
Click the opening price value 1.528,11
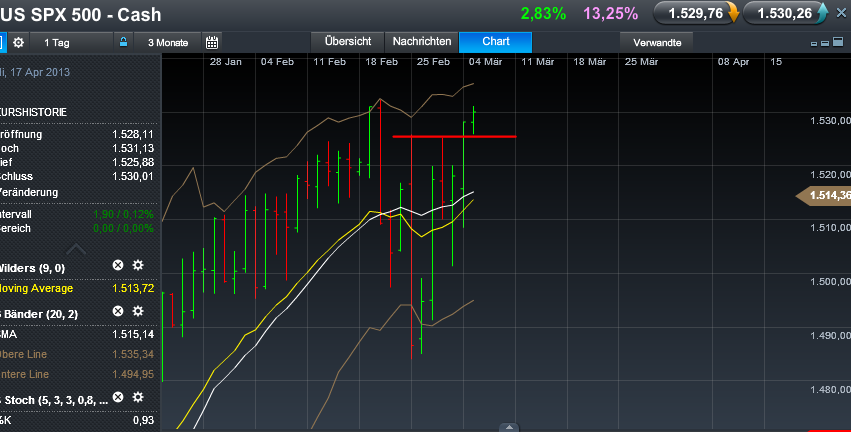133,134
